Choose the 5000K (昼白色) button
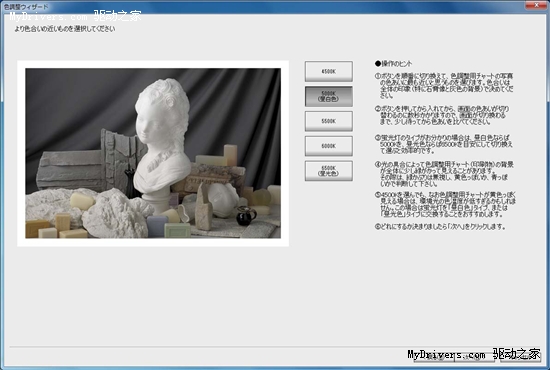The width and height of the screenshot is (550, 370). tap(329, 96)
